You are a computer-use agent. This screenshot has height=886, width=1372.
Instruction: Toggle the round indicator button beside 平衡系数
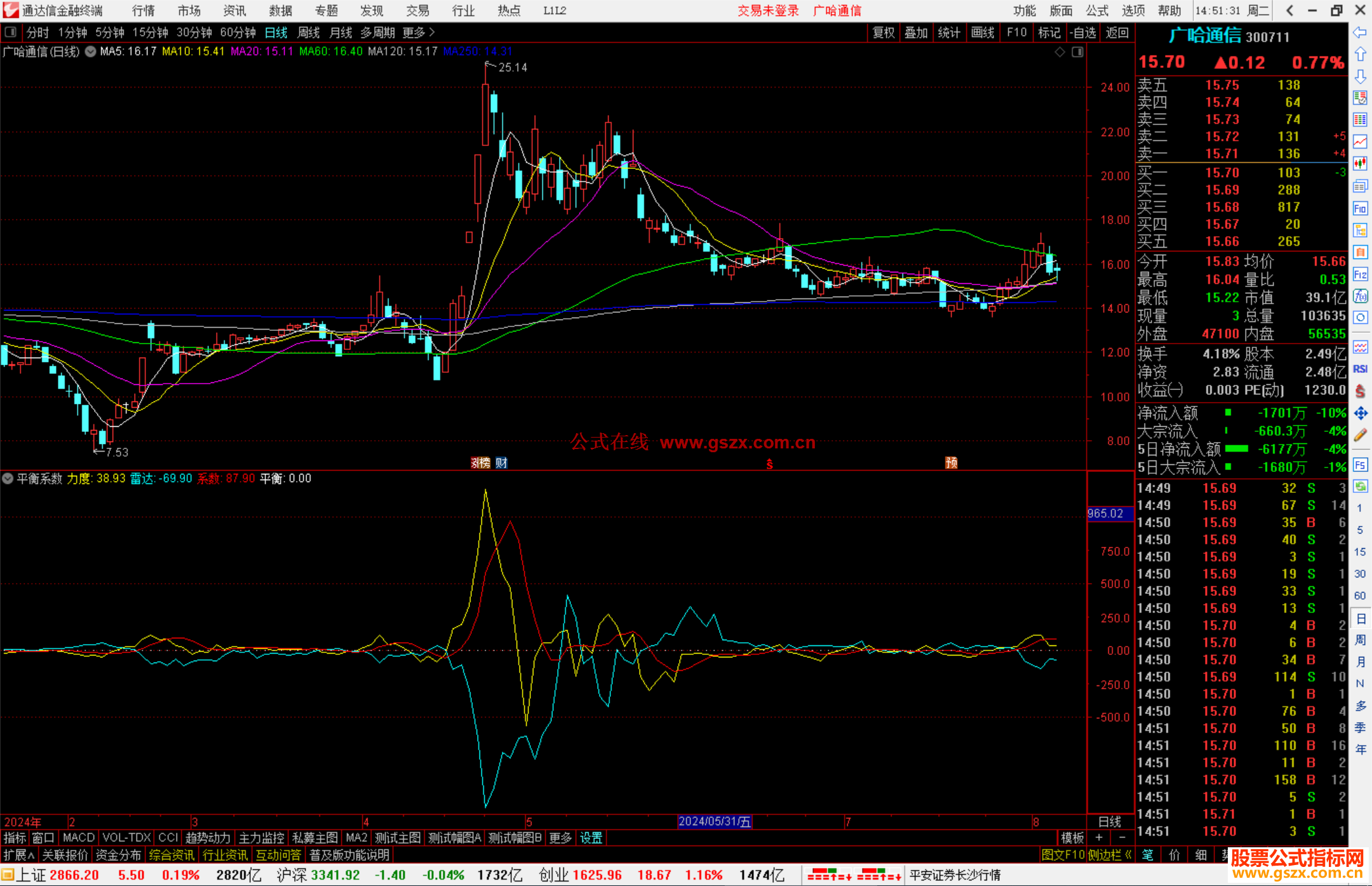pyautogui.click(x=8, y=478)
